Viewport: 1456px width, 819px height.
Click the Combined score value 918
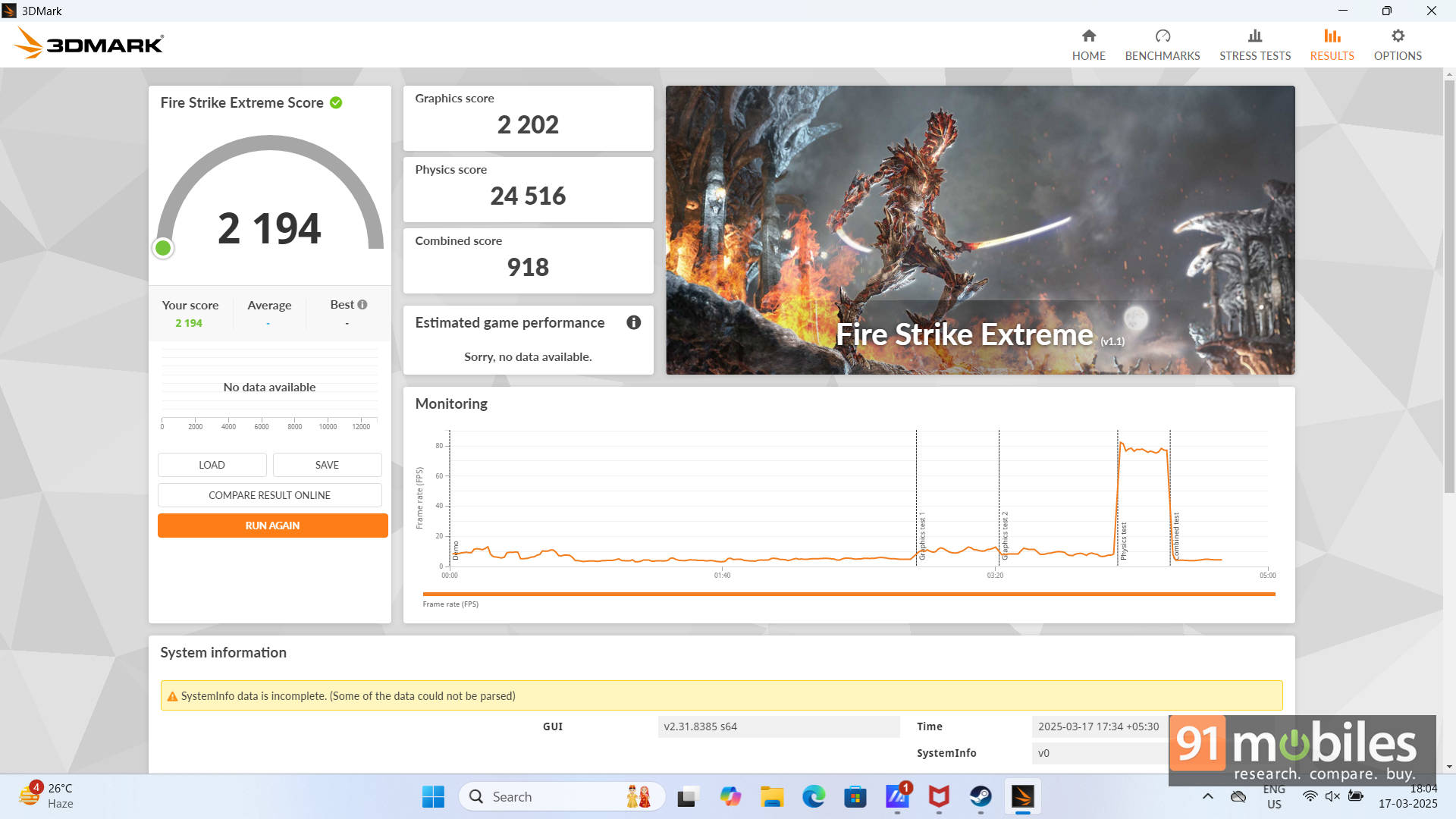[528, 267]
